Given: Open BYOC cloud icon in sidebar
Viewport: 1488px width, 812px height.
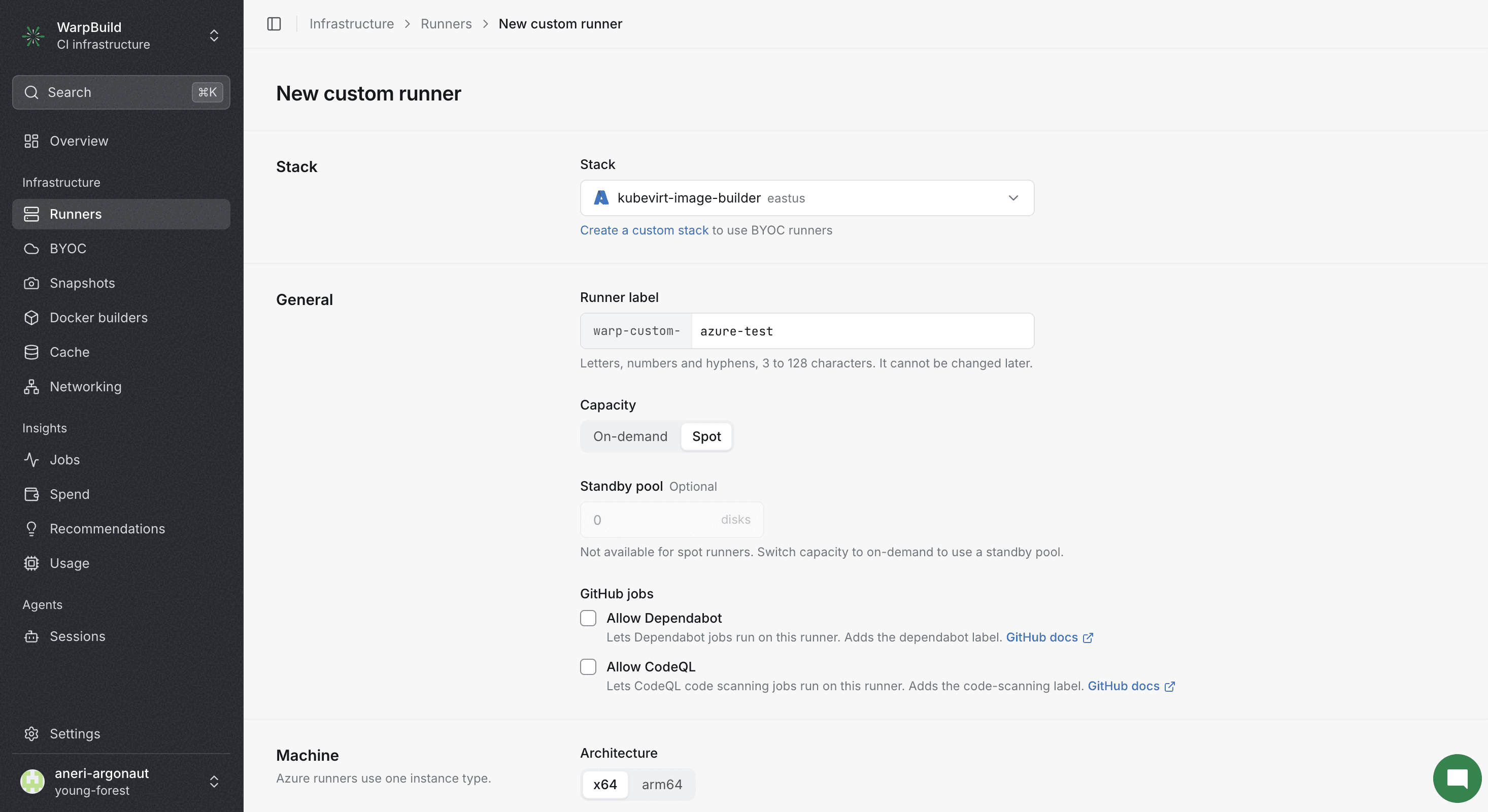Looking at the screenshot, I should [x=31, y=248].
